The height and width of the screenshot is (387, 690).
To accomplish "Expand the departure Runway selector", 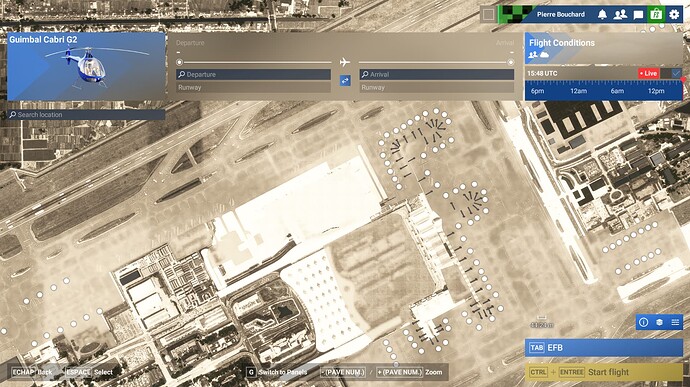I will (253, 88).
